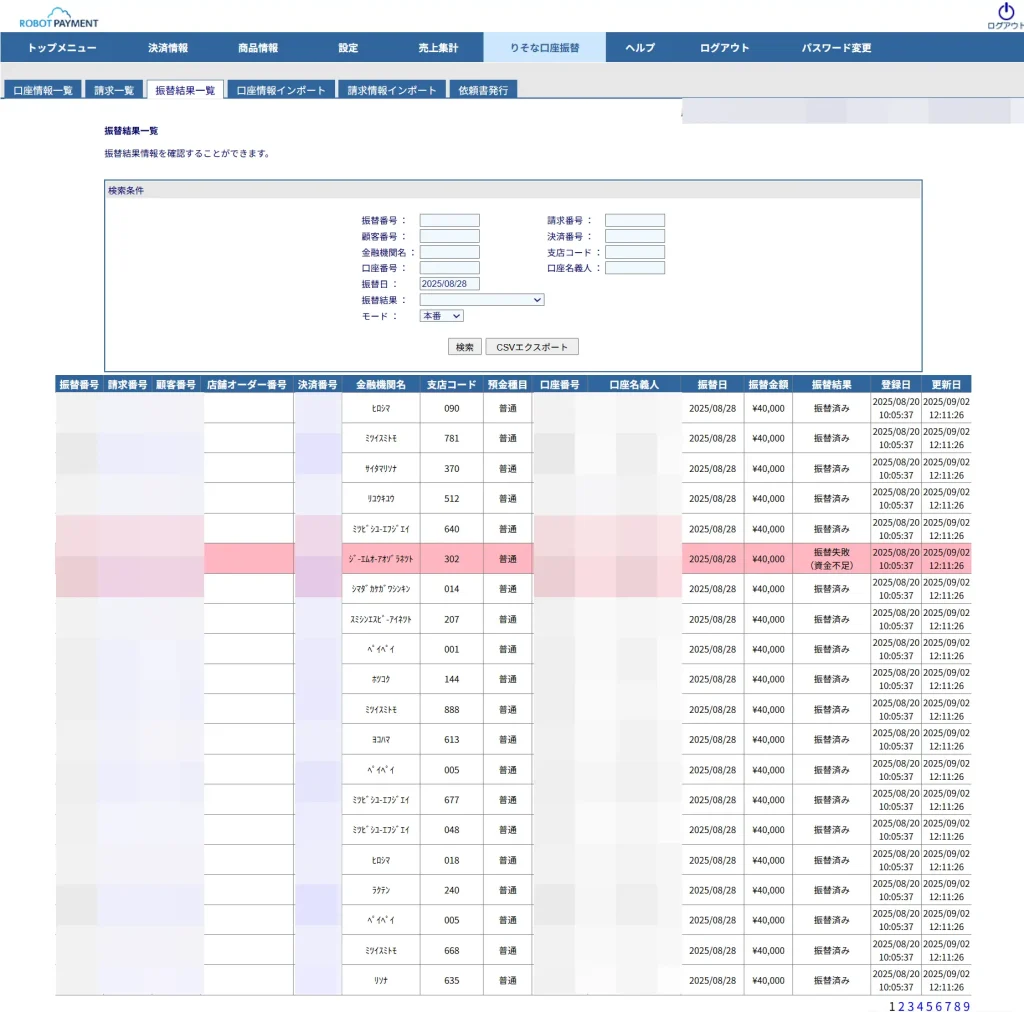Jump to results page 9
This screenshot has height=1012, width=1024.
click(x=966, y=1006)
